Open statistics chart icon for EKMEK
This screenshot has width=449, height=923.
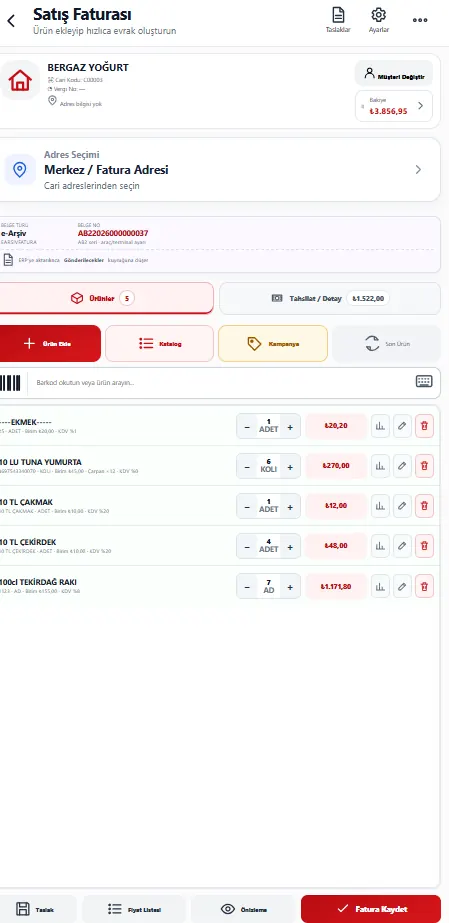coord(380,426)
